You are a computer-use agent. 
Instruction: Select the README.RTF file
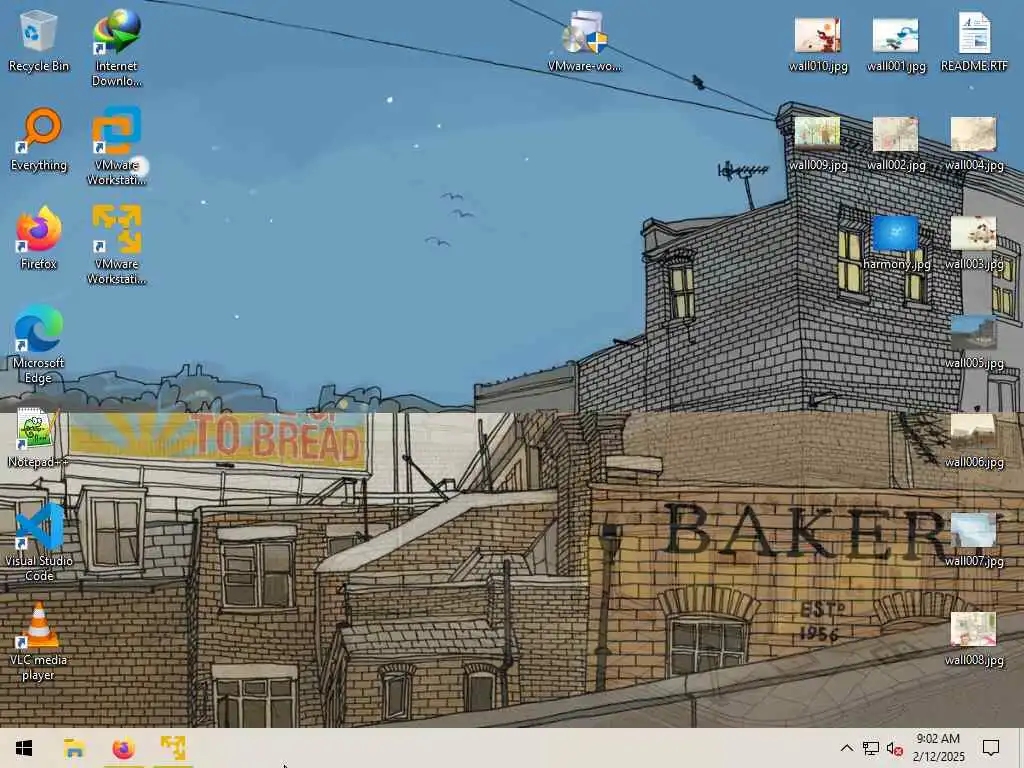pyautogui.click(x=974, y=40)
